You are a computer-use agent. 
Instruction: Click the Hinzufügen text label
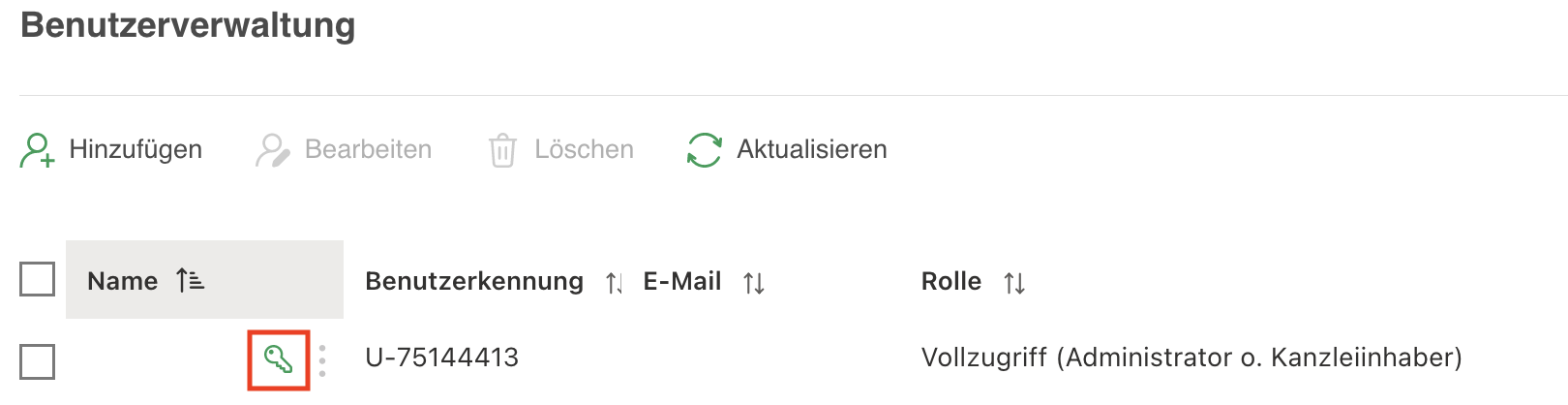(x=136, y=149)
